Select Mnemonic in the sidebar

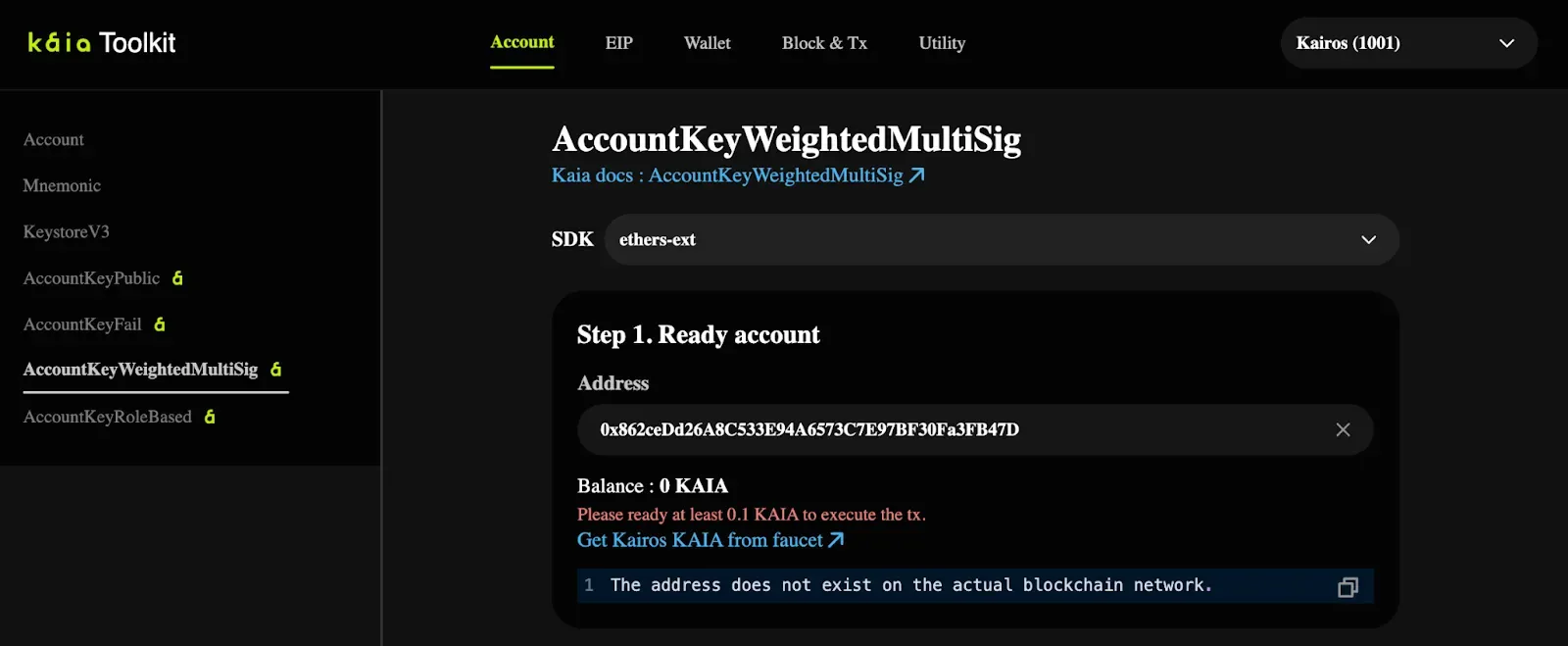(x=62, y=185)
